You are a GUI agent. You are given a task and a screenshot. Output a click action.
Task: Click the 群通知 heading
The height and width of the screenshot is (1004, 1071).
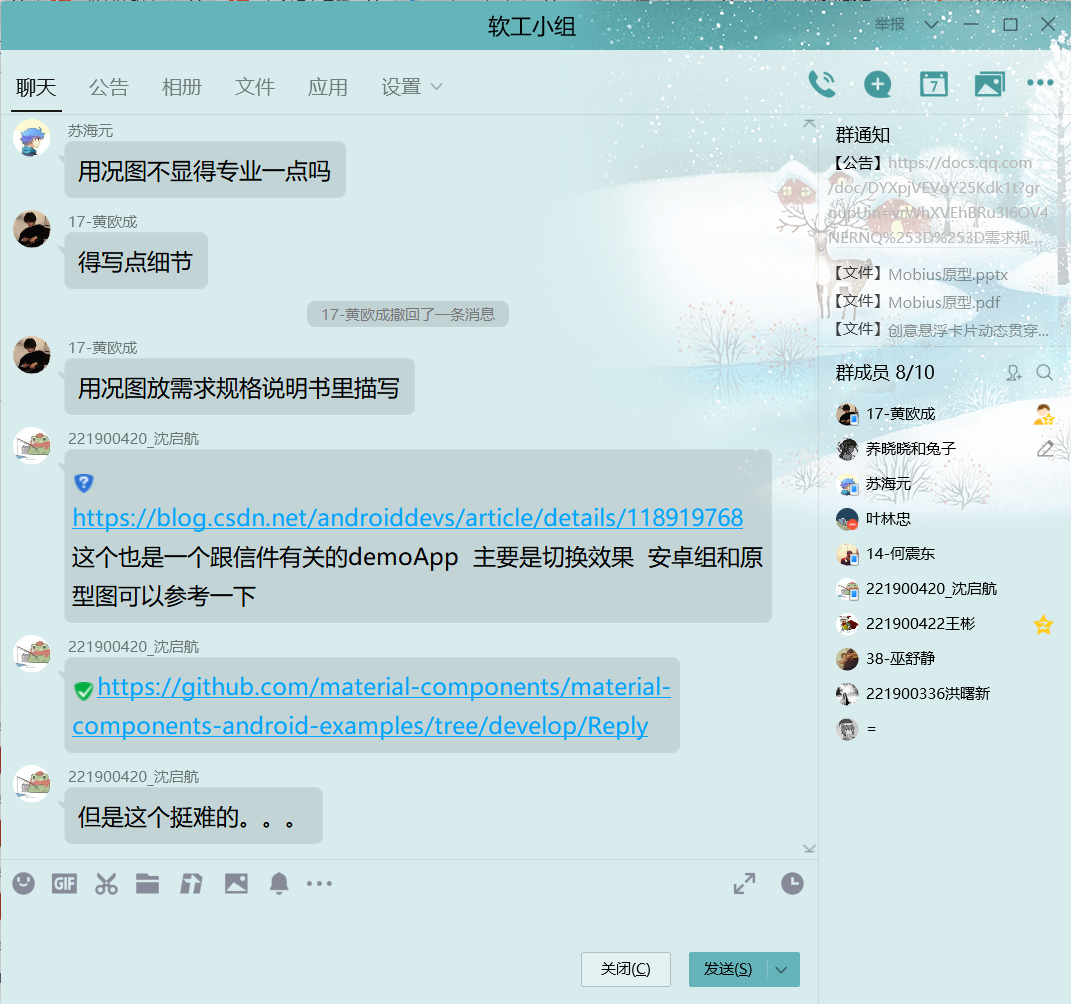coord(863,135)
